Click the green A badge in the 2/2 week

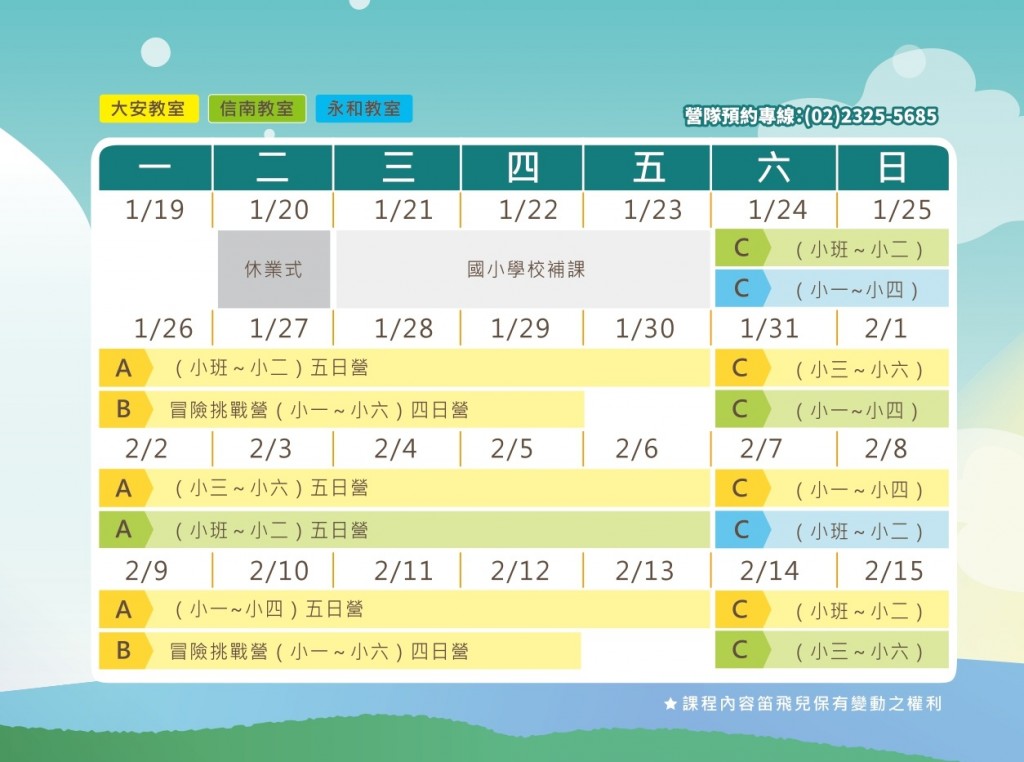pos(124,529)
